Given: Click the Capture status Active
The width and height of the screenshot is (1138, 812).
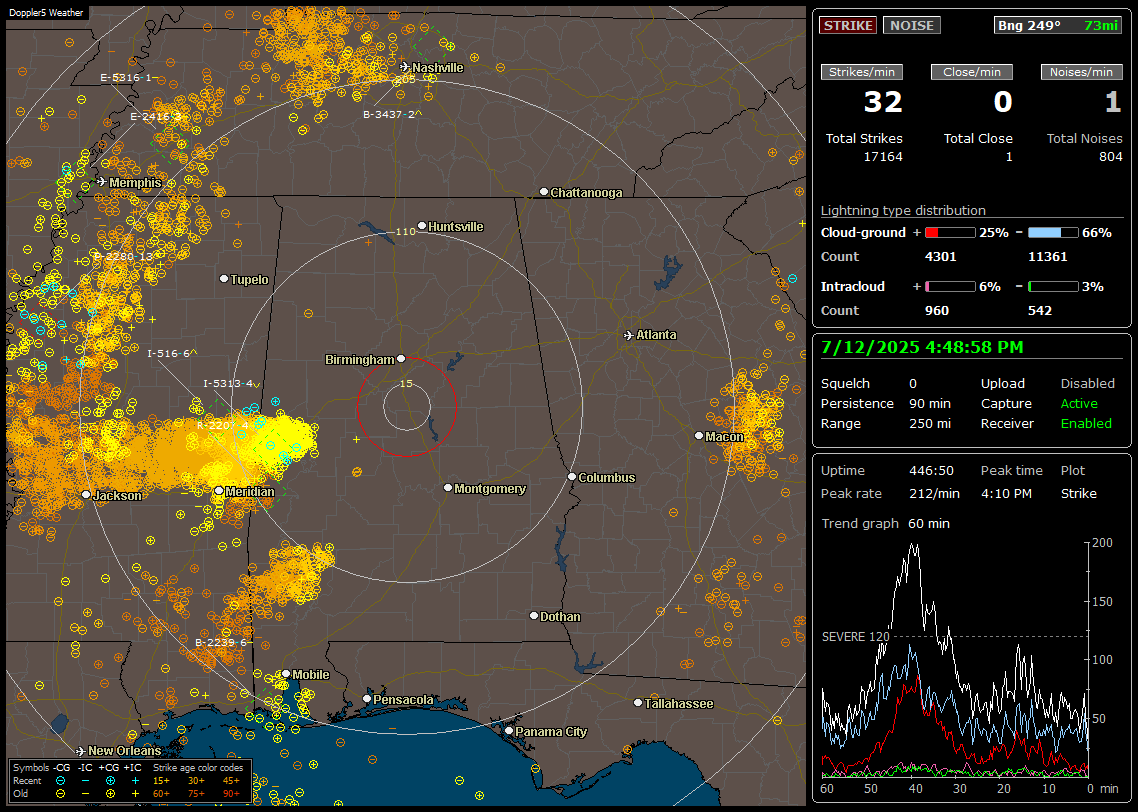Looking at the screenshot, I should pos(1078,403).
